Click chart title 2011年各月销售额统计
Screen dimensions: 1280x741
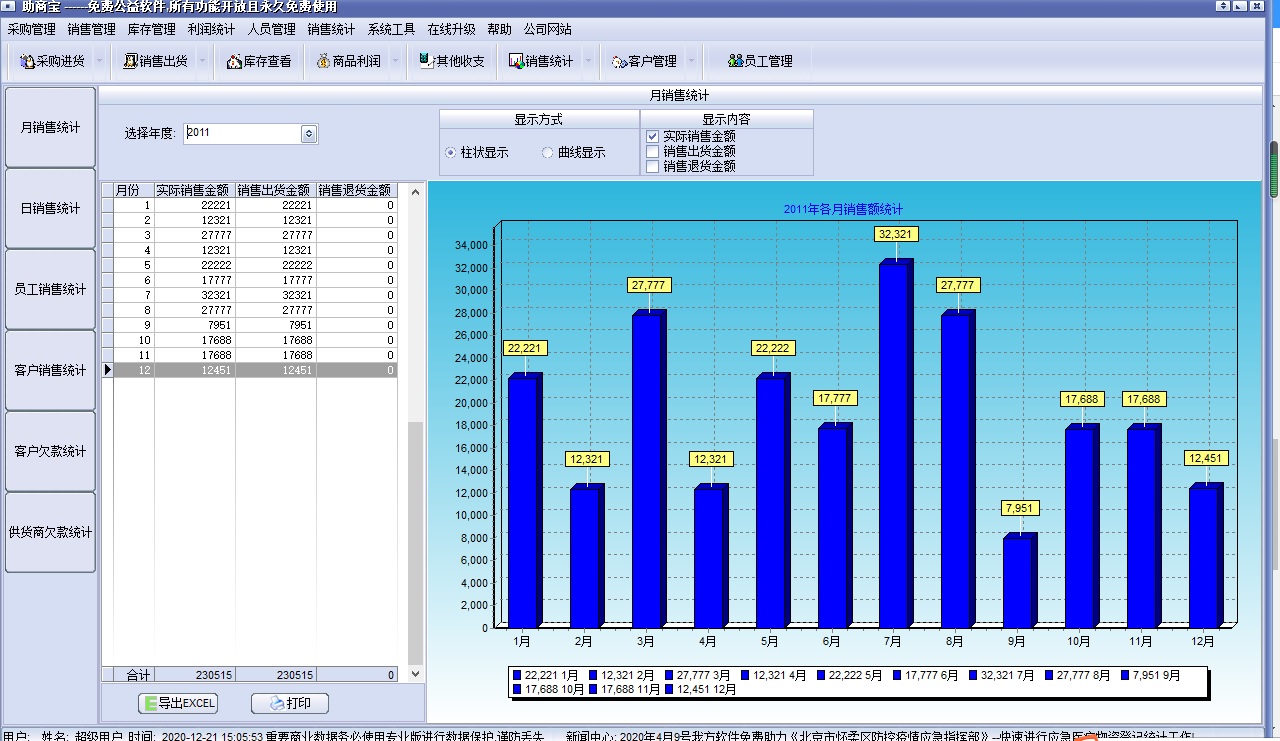843,209
